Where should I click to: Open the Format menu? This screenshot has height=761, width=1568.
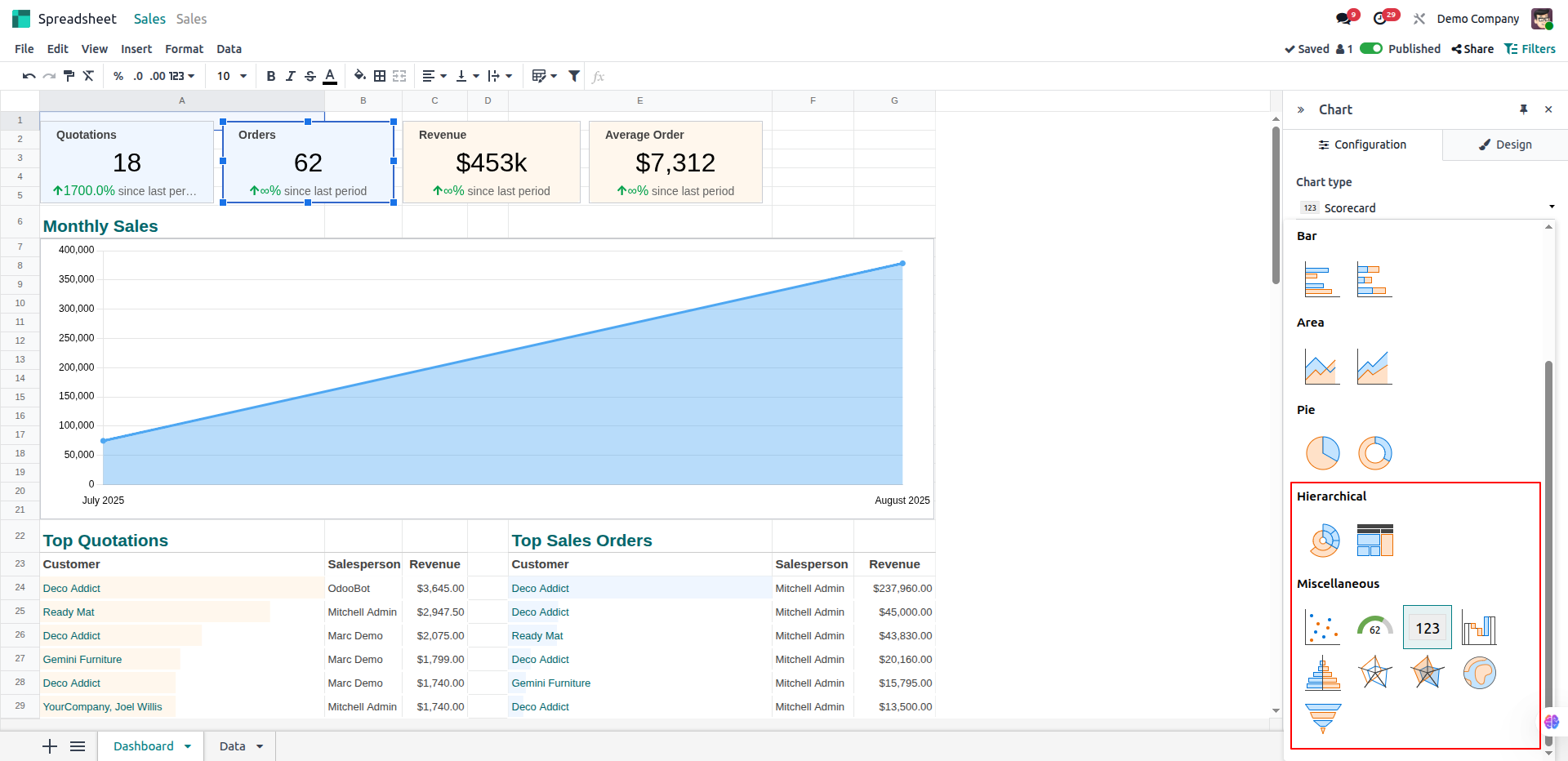[184, 49]
